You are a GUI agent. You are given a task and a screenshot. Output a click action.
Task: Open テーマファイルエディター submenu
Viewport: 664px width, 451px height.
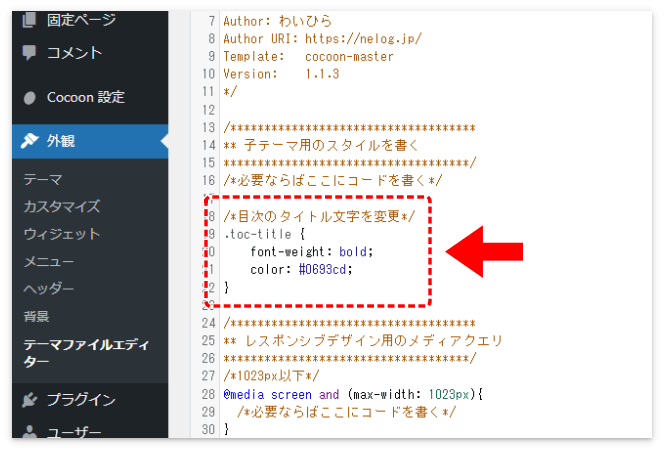[86, 353]
